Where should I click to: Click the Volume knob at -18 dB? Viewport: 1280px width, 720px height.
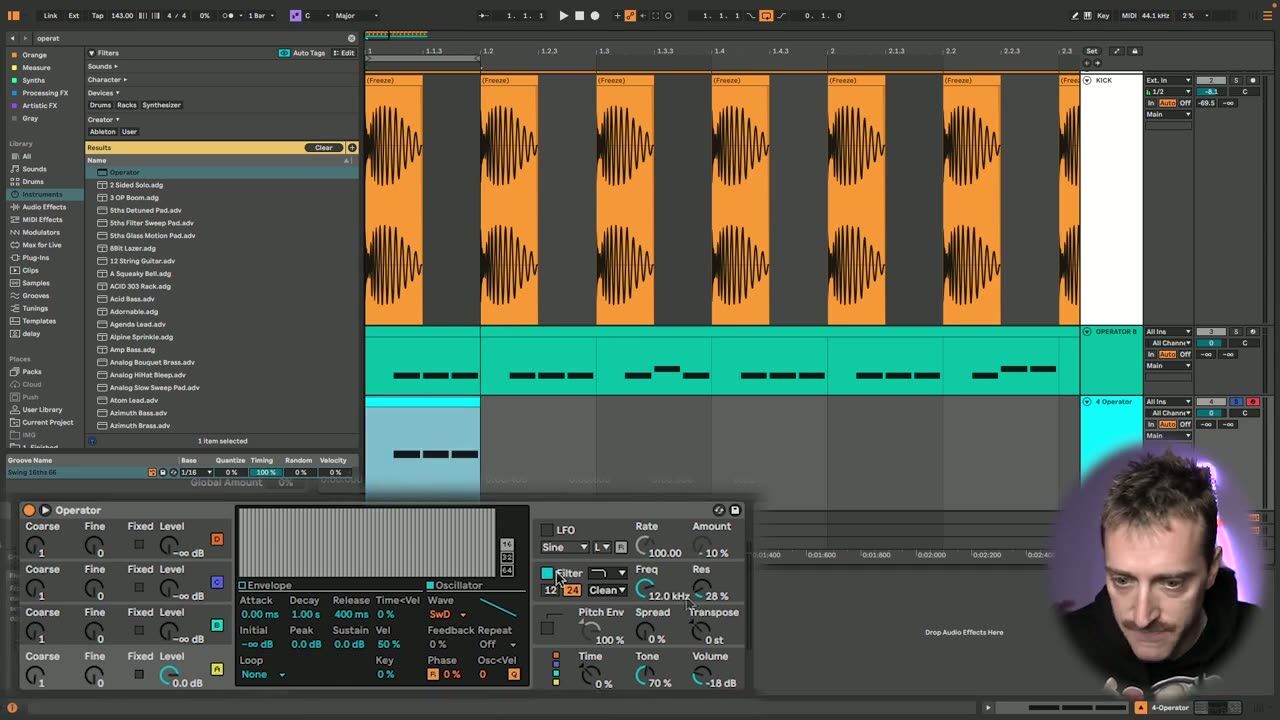pyautogui.click(x=703, y=677)
